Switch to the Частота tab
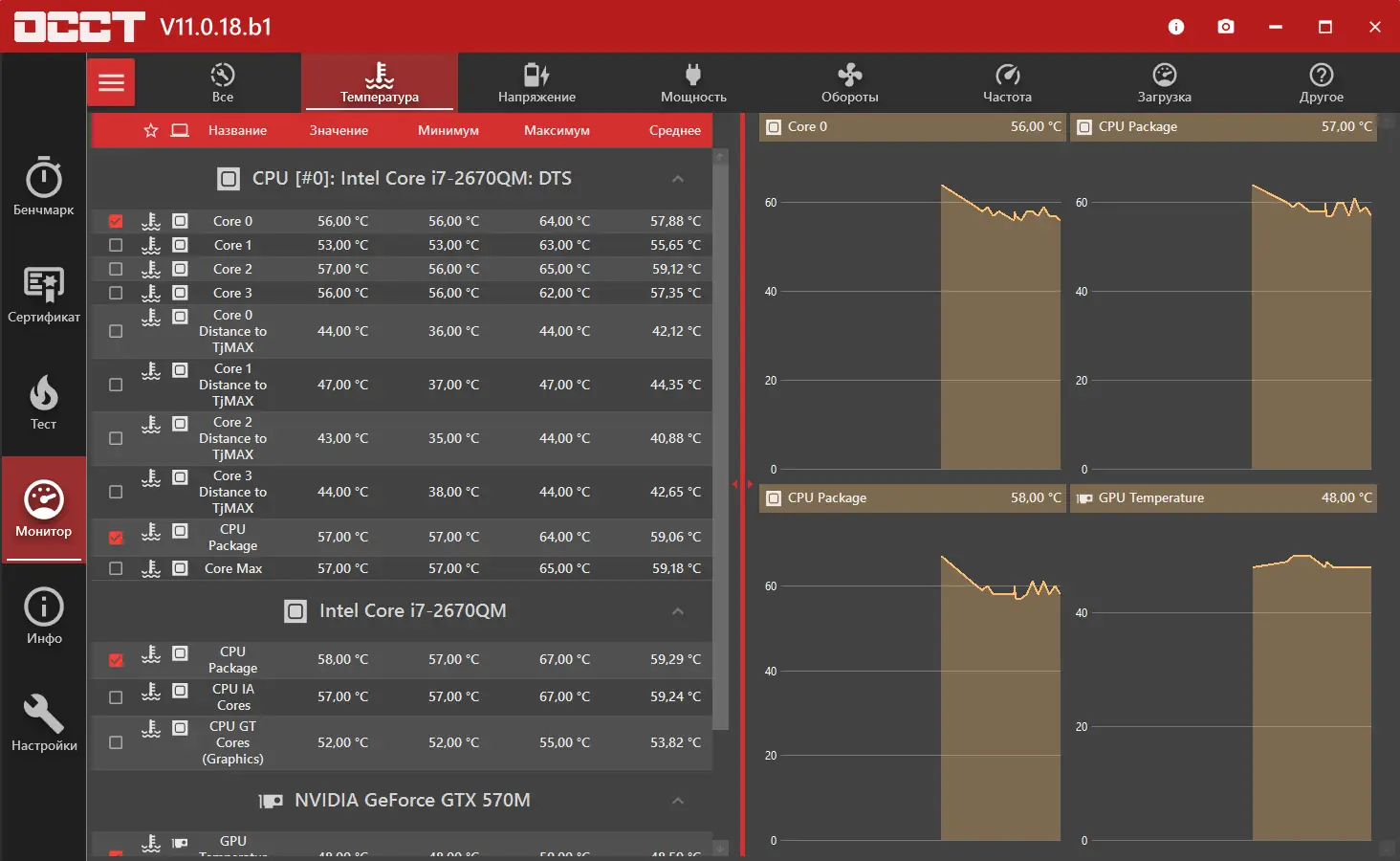This screenshot has width=1400, height=861. (x=1007, y=82)
